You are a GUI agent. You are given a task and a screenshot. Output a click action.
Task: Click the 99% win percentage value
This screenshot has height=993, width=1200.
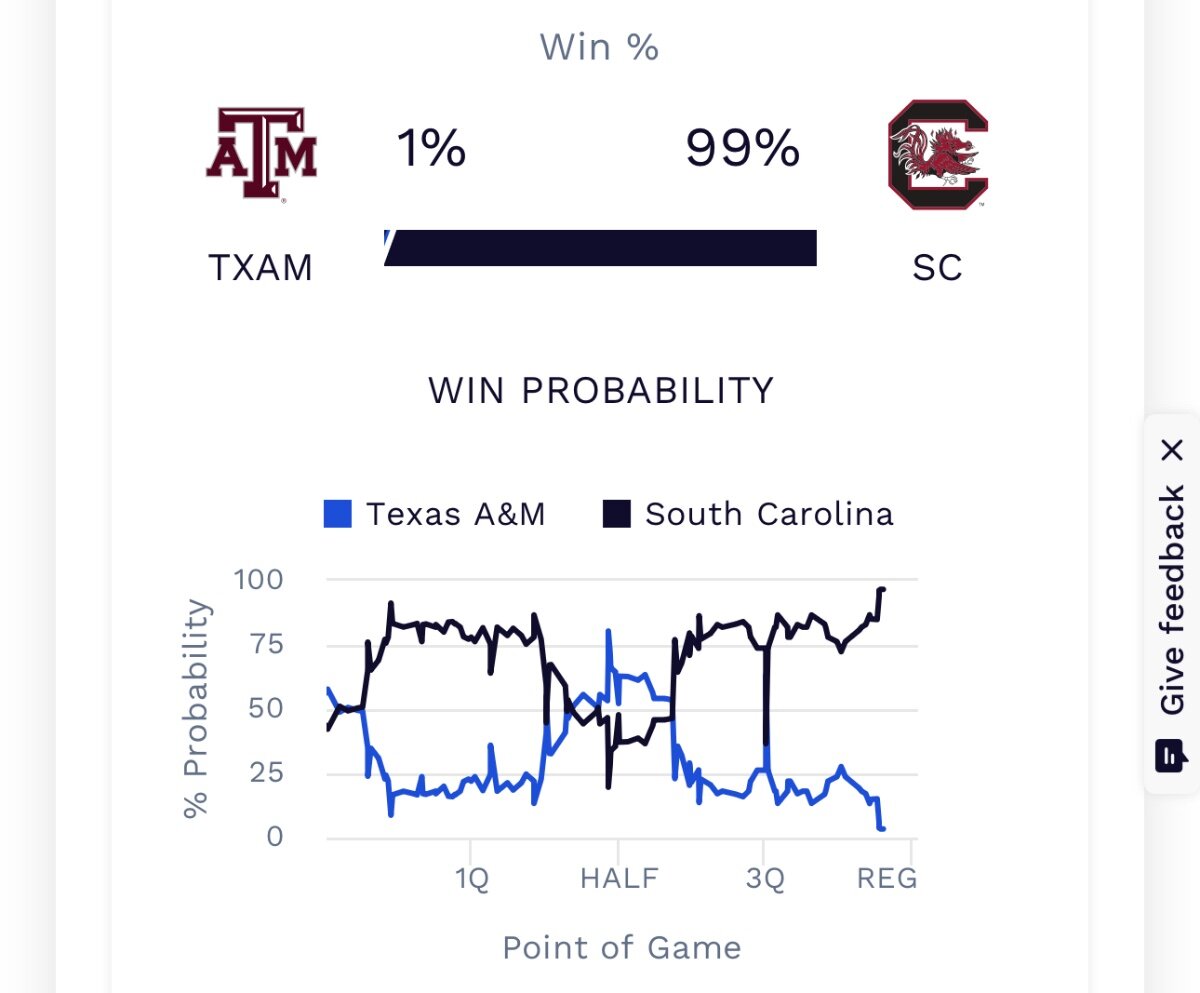[742, 150]
